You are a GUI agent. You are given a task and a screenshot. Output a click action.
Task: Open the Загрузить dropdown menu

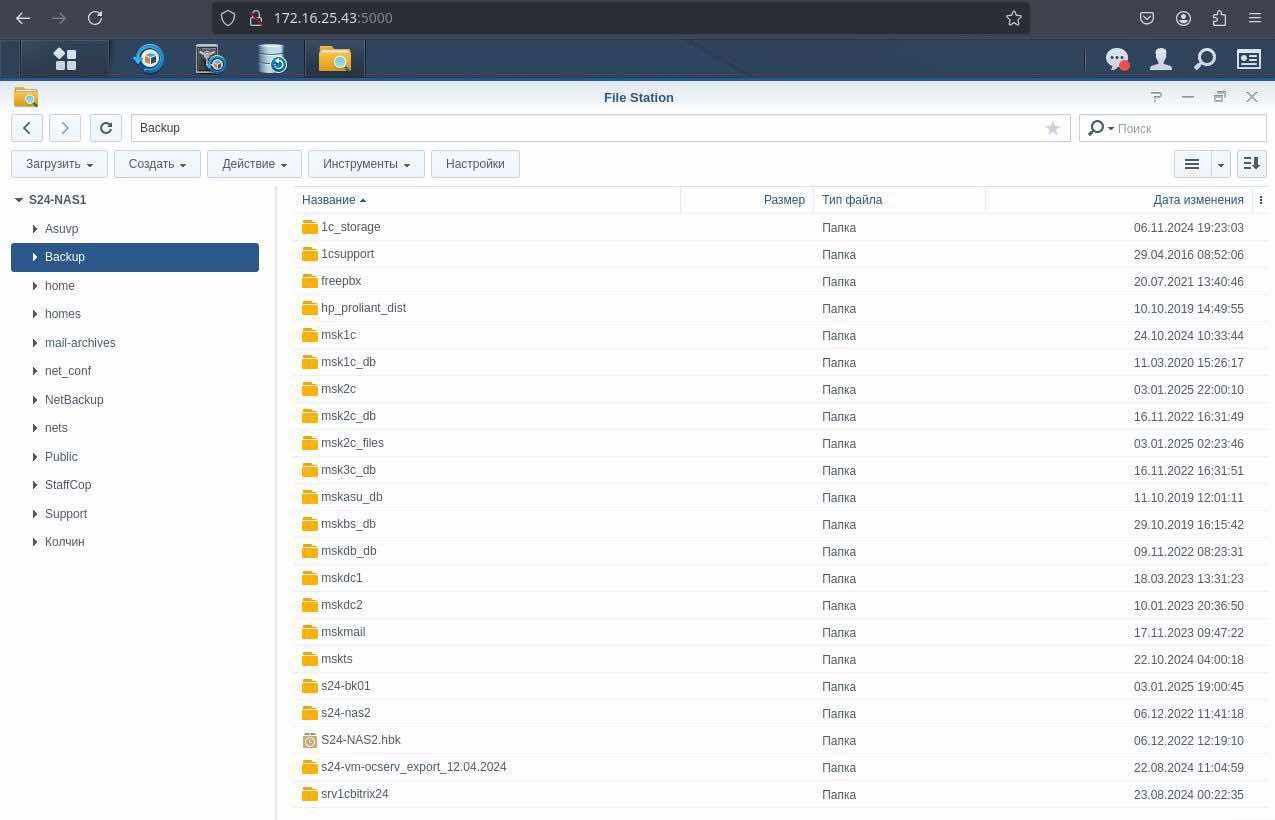click(x=60, y=164)
